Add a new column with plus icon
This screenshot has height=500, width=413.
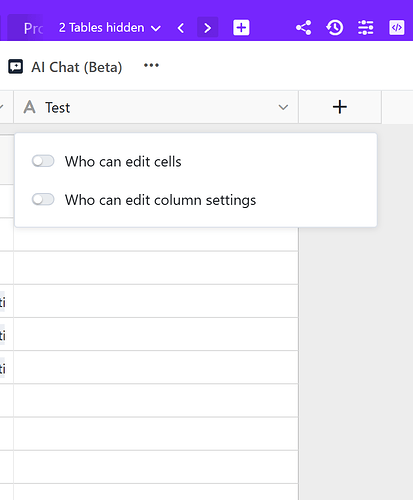340,107
